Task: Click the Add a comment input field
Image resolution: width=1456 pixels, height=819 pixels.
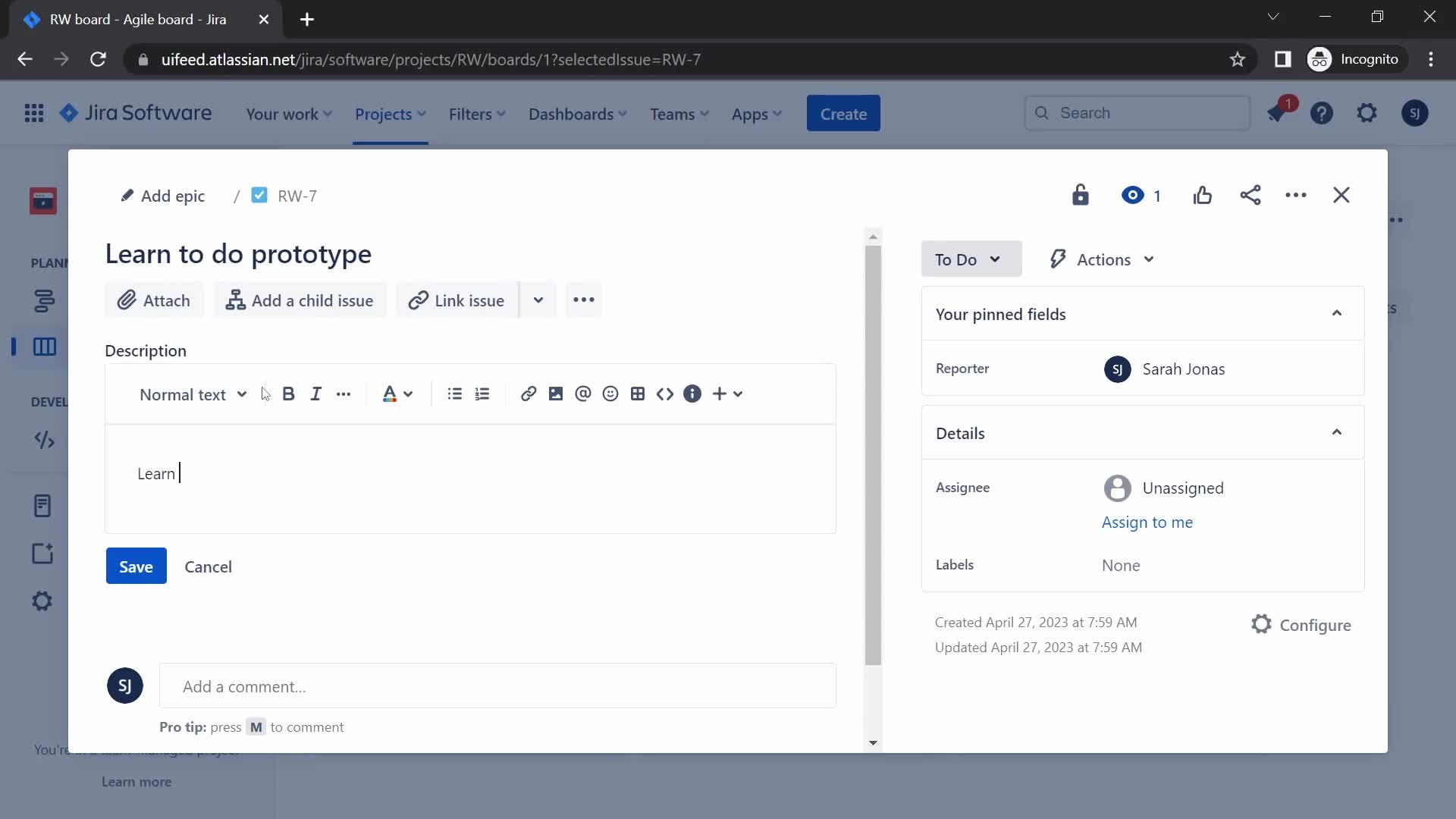Action: 498,686
